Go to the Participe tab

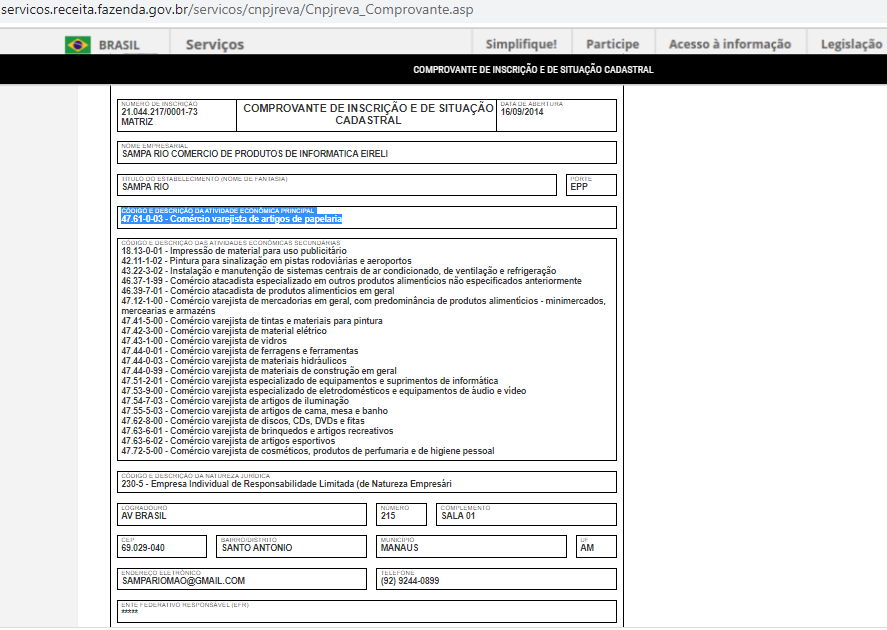click(x=612, y=44)
